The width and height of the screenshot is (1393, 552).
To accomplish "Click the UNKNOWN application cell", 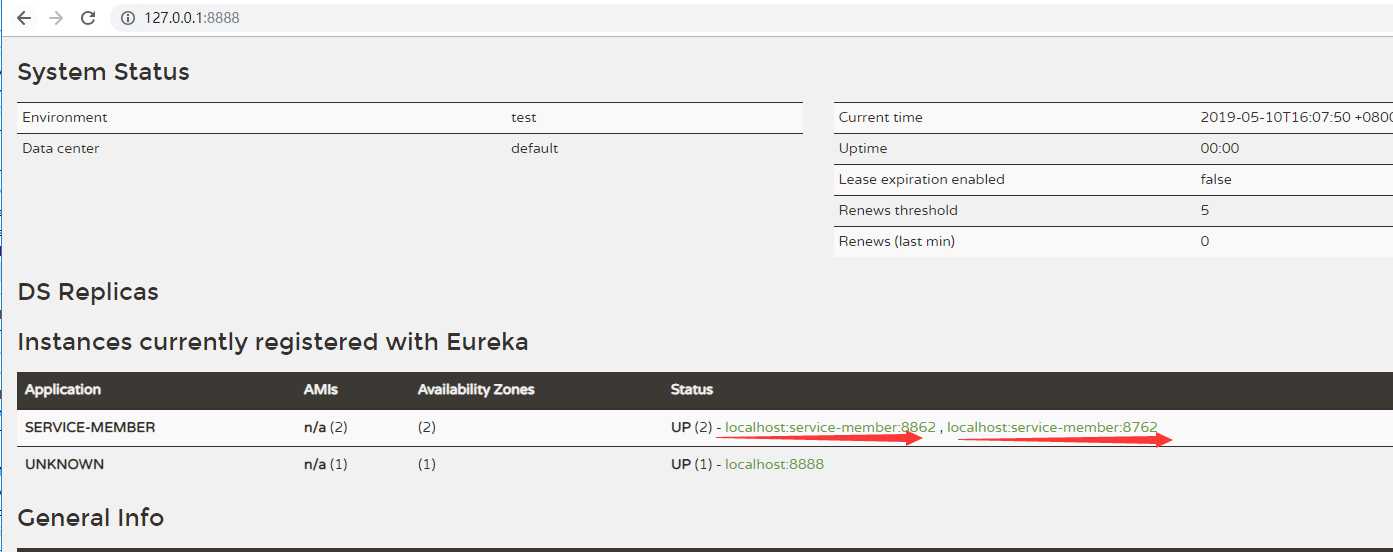I will (64, 464).
